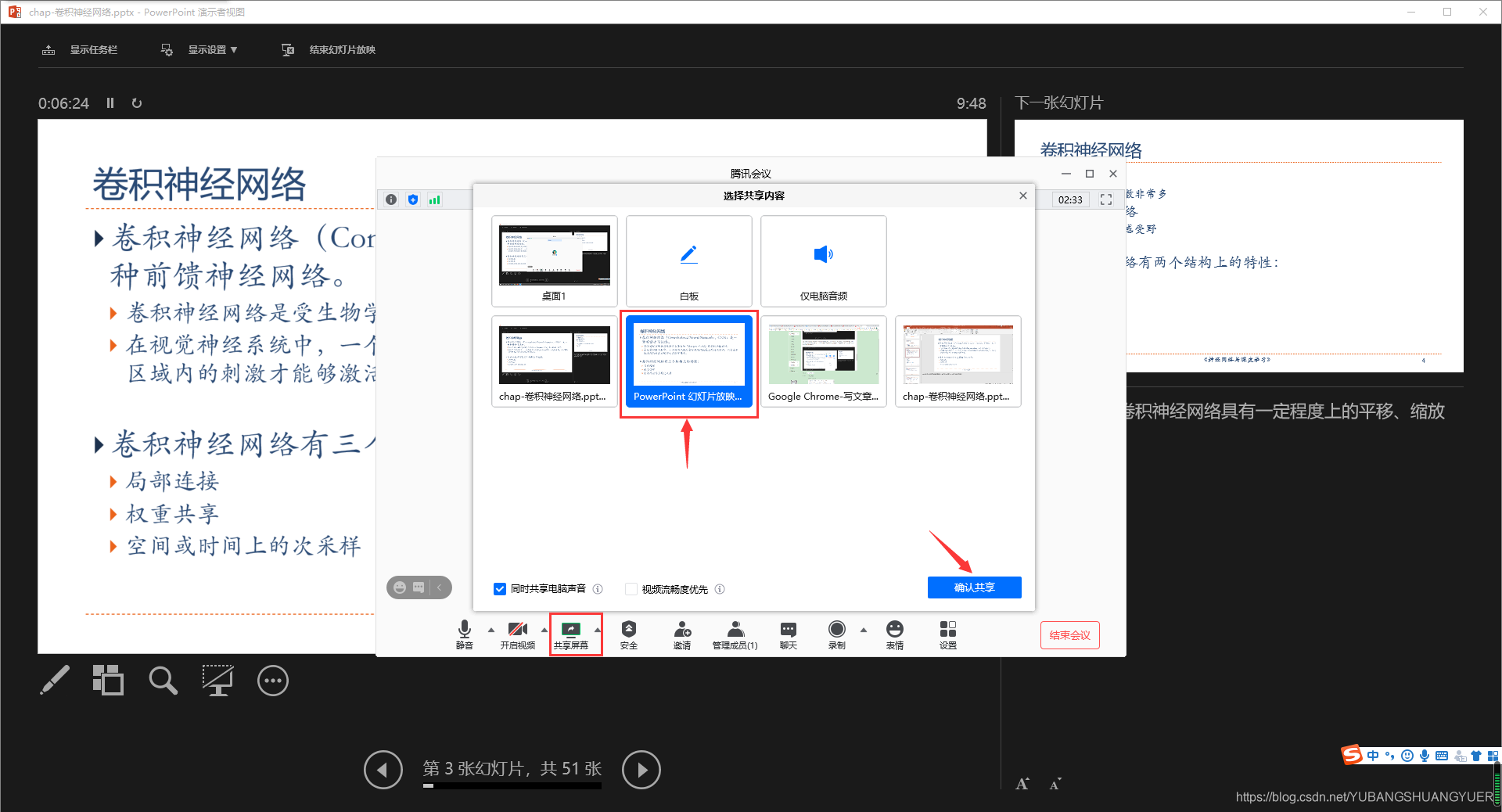Click Sogou voice input microphone icon
Image resolution: width=1502 pixels, height=812 pixels.
pyautogui.click(x=1425, y=756)
